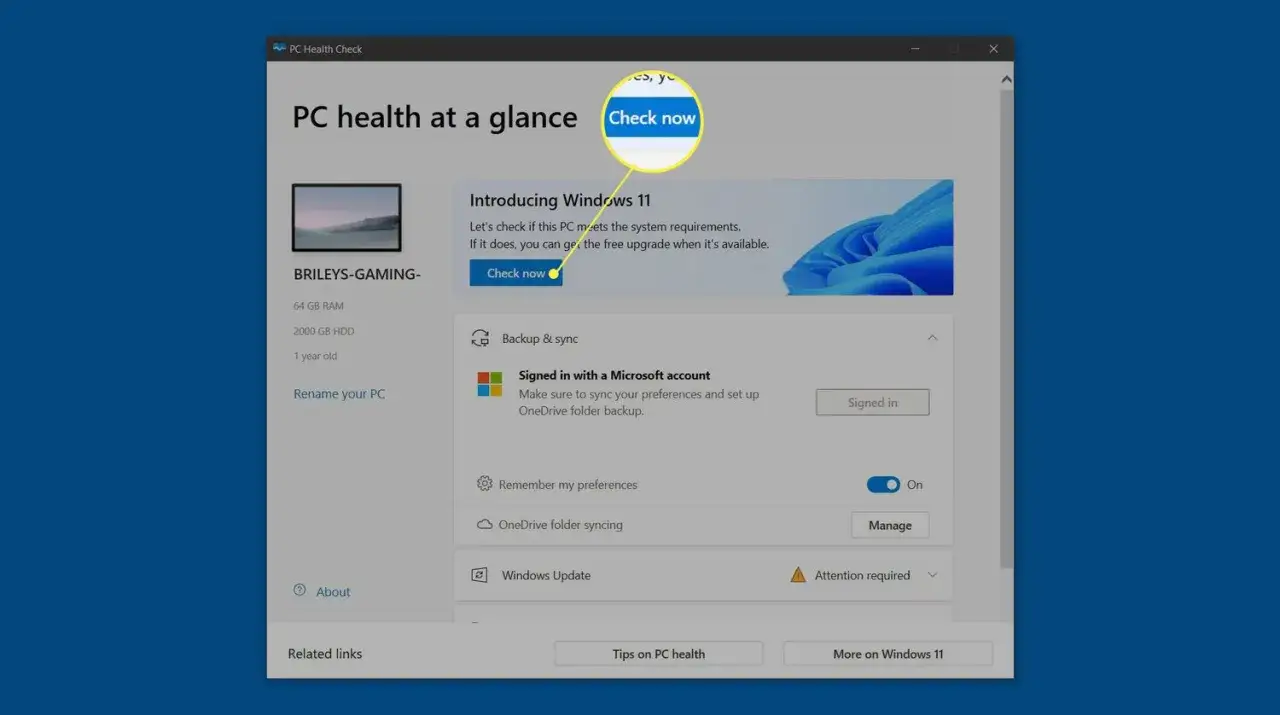Viewport: 1280px width, 715px height.
Task: Click the 64 GB RAM text
Action: click(x=318, y=306)
